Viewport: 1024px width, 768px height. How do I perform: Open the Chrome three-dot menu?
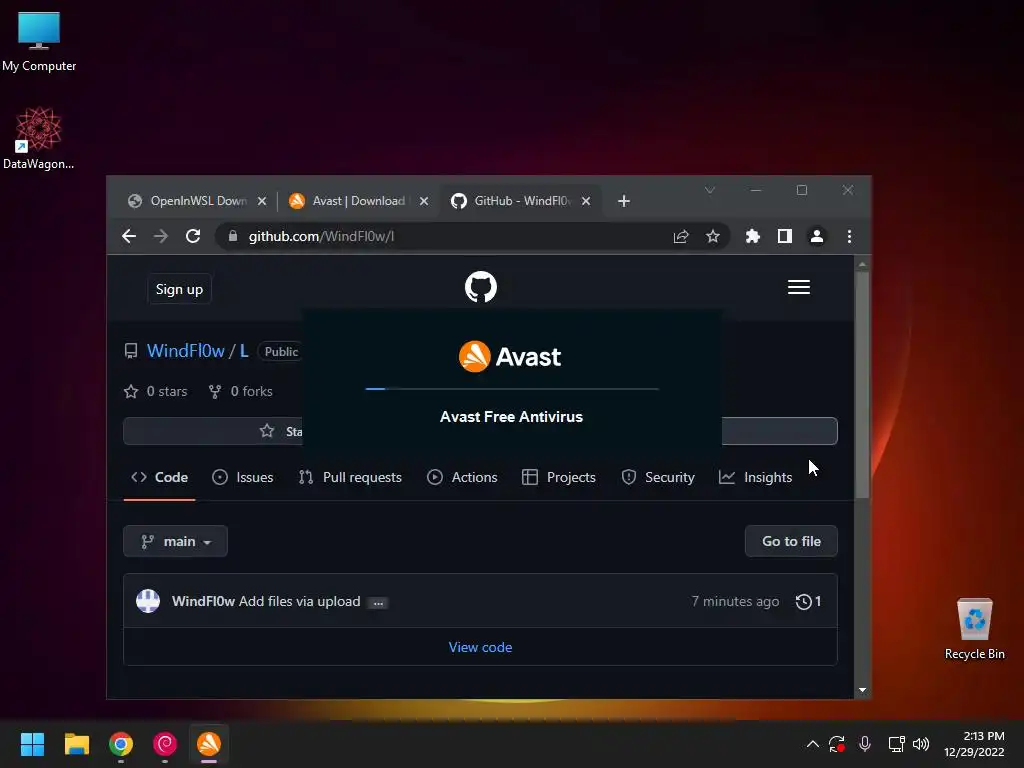tap(849, 236)
